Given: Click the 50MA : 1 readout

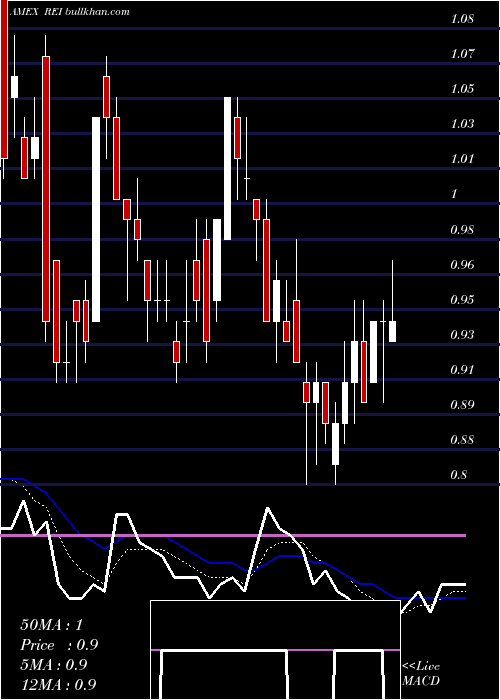Looking at the screenshot, I should pos(51,625).
